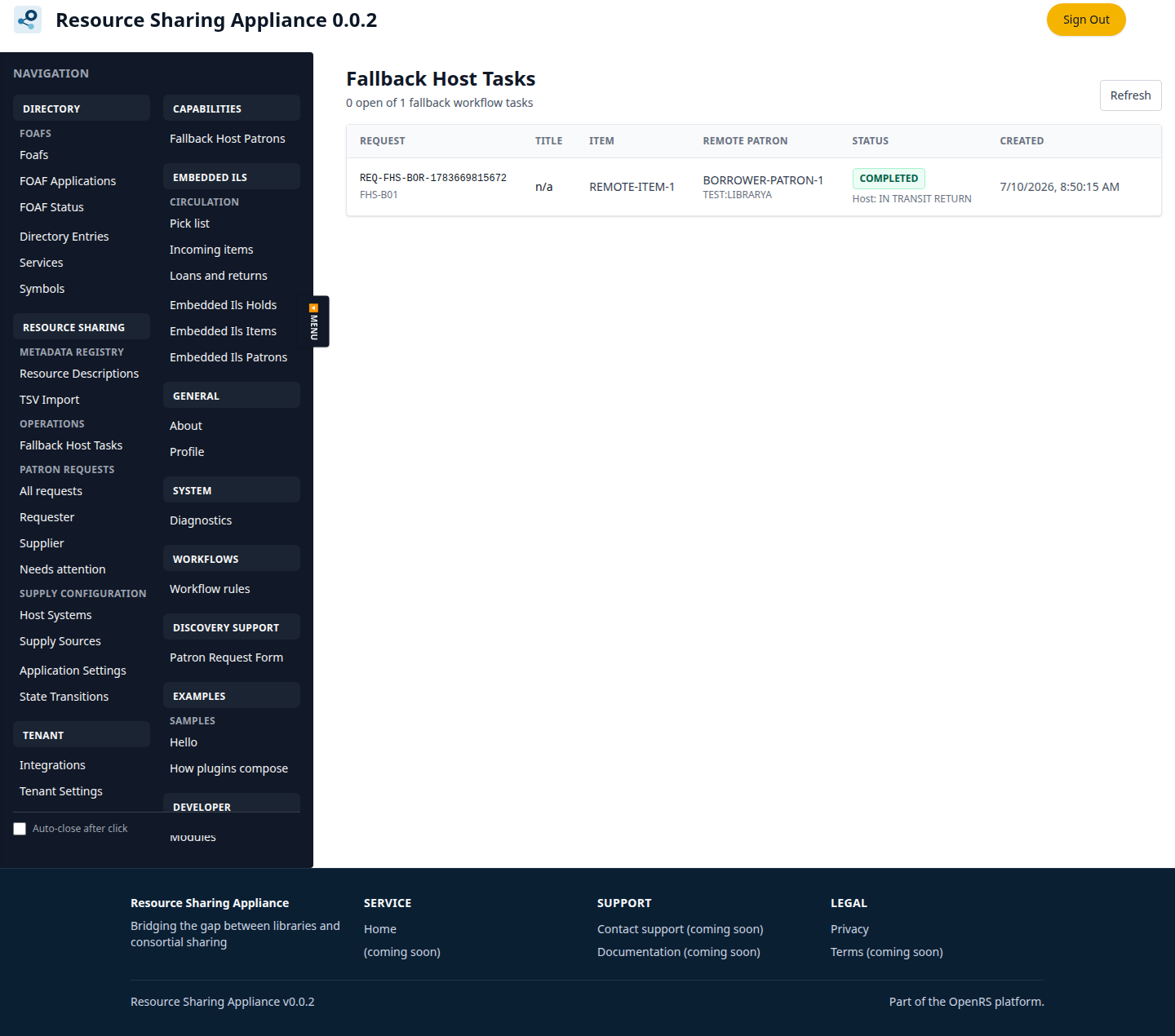1175x1036 pixels.
Task: Open Patron Request Form
Action: tap(226, 657)
